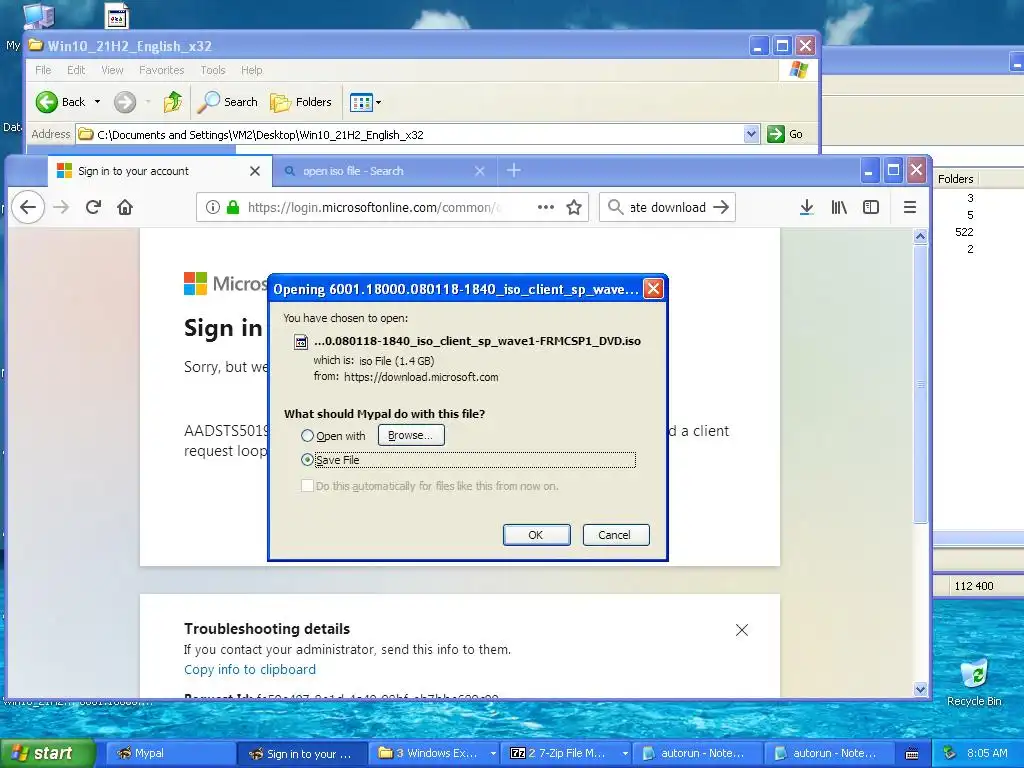Open the browser downloads panel
Image resolution: width=1024 pixels, height=768 pixels.
tap(807, 207)
